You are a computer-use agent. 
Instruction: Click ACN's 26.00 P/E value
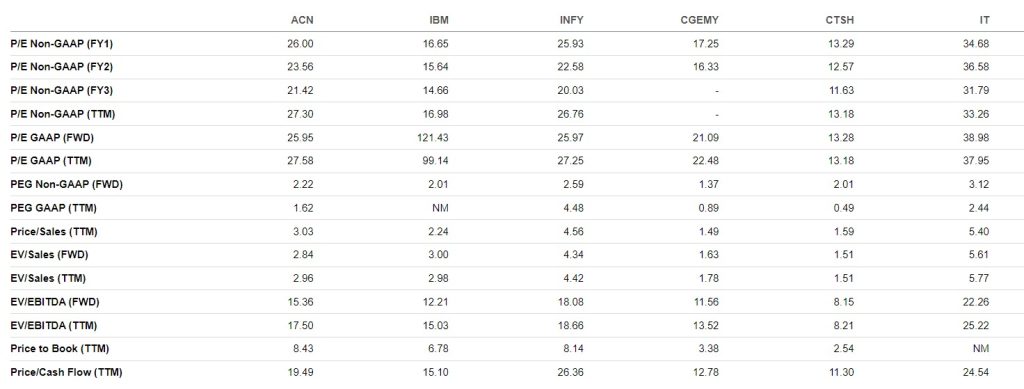(300, 44)
